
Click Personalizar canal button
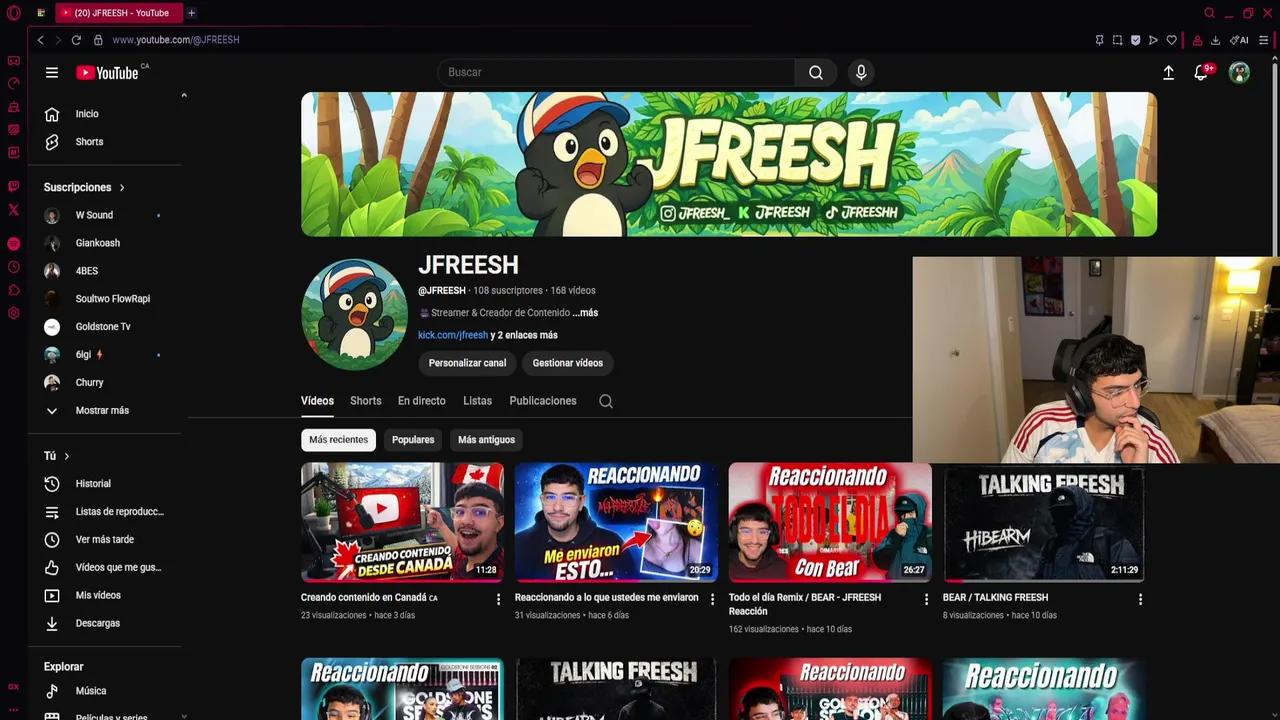[467, 363]
